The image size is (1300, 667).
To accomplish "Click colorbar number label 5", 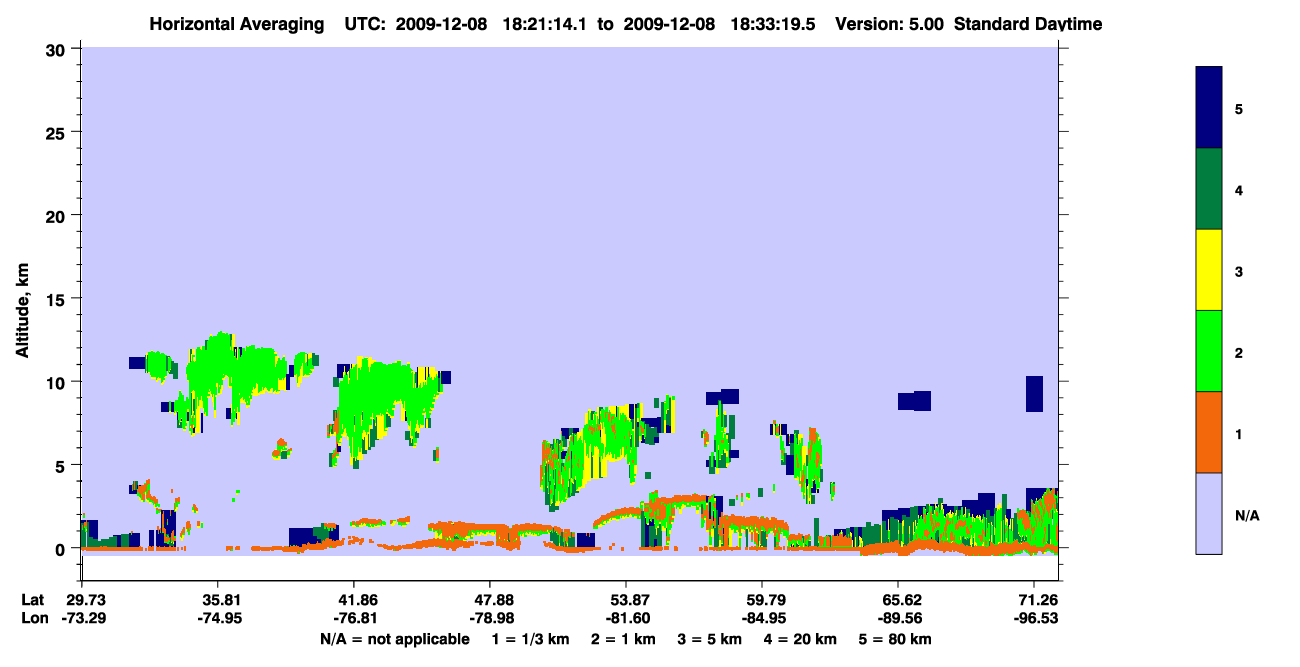I will [x=1239, y=109].
